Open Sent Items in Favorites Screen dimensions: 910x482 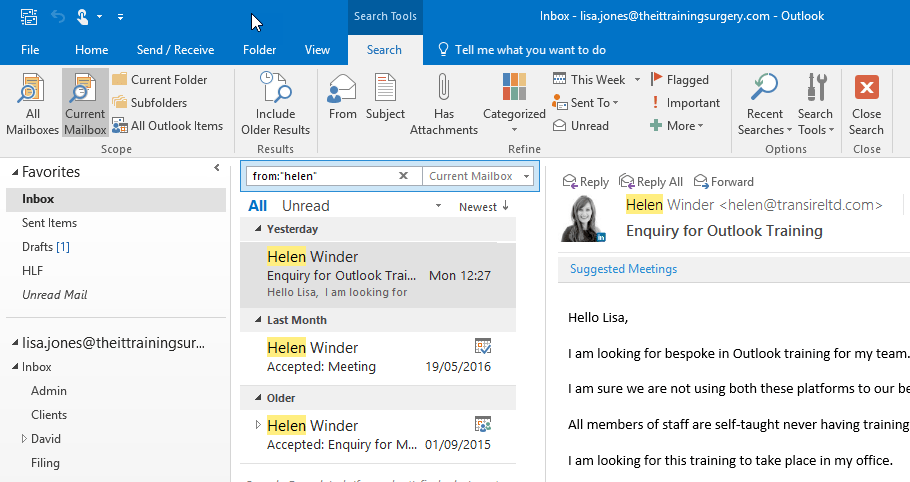(x=49, y=223)
